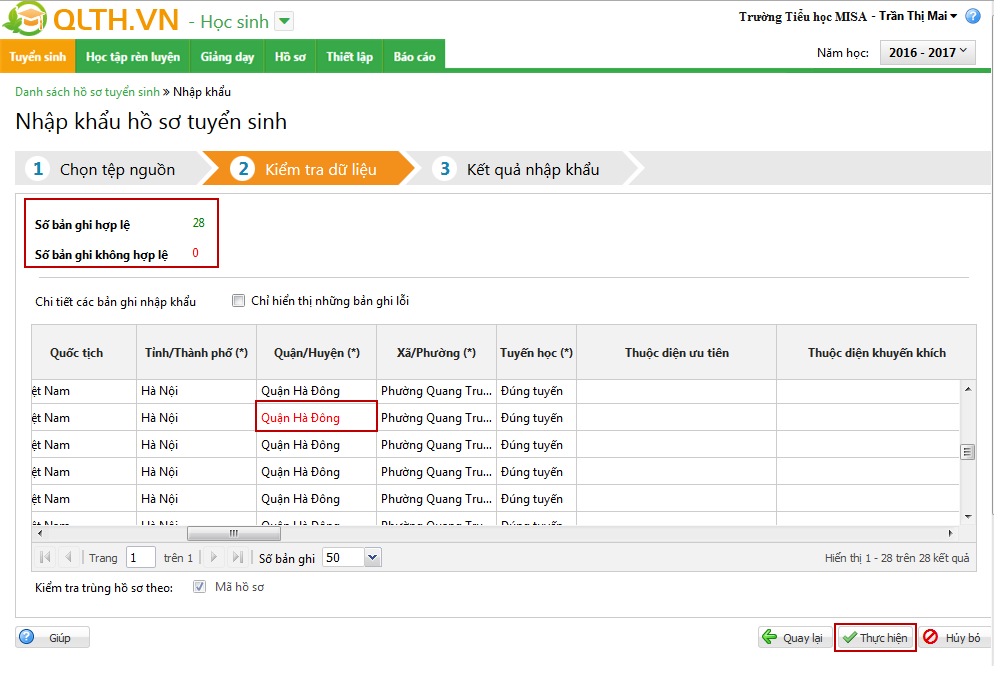The image size is (994, 675).
Task: Open the Học tập rèn luyện tab
Action: pos(133,56)
